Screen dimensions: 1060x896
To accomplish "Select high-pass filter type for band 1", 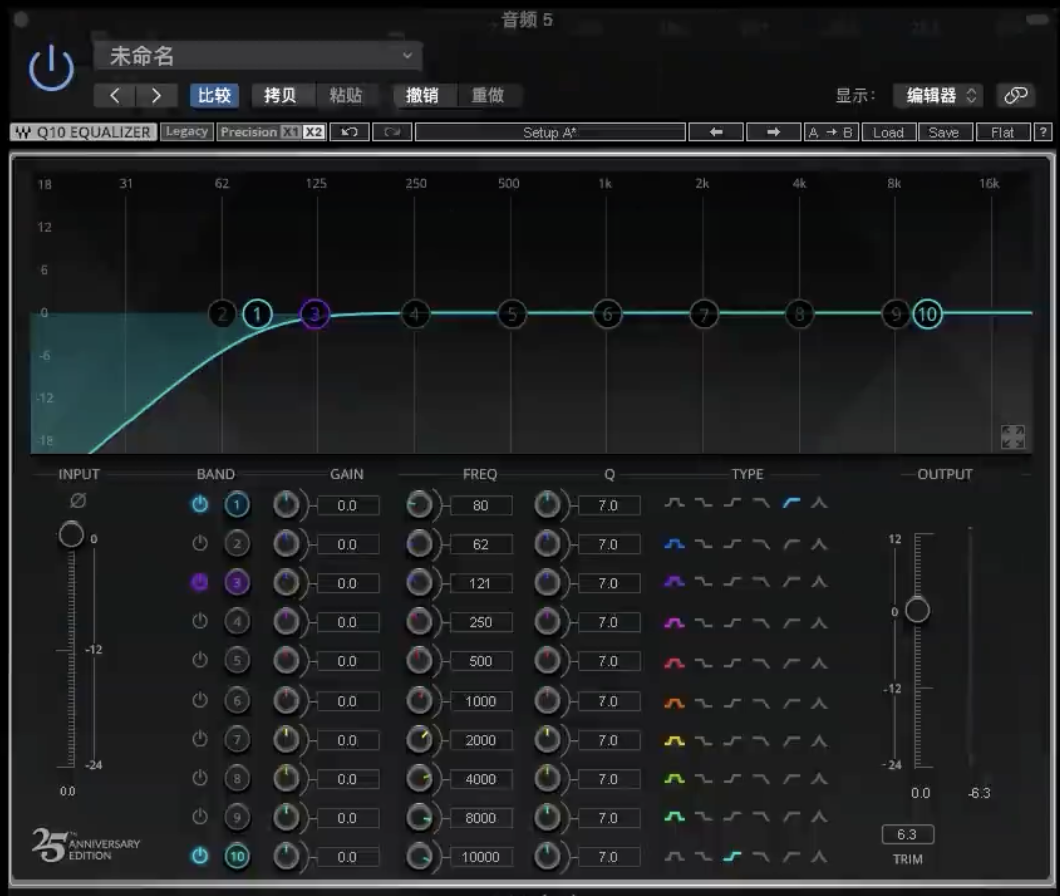I will (791, 504).
